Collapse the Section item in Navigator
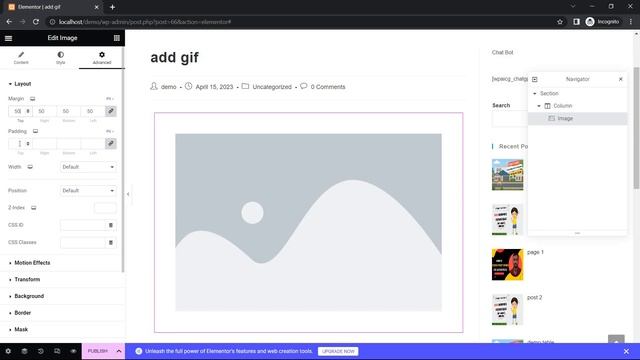Viewport: 640px width, 360px height. [535, 93]
